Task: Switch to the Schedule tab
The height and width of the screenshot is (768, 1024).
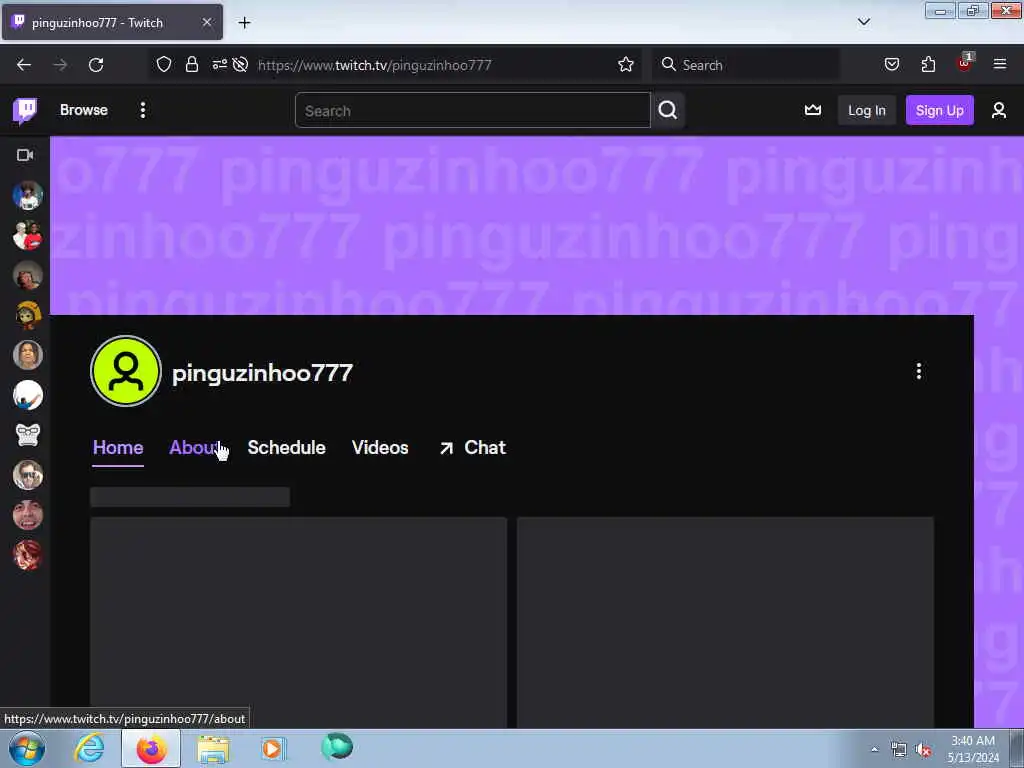Action: click(286, 448)
